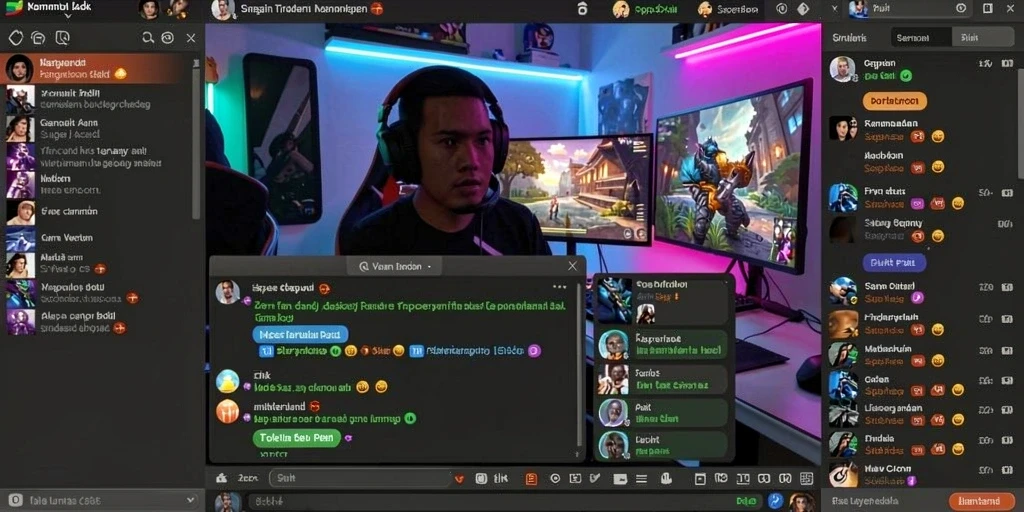Click the heart-shaped outline icon in left panel toolbar
The width and height of the screenshot is (1024, 512).
point(15,39)
